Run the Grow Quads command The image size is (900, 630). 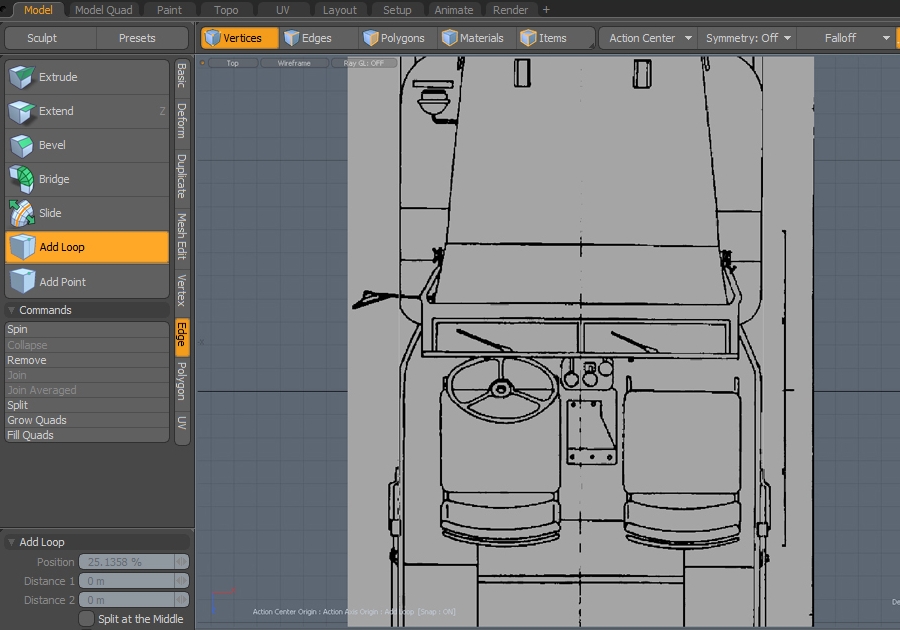[x=87, y=420]
